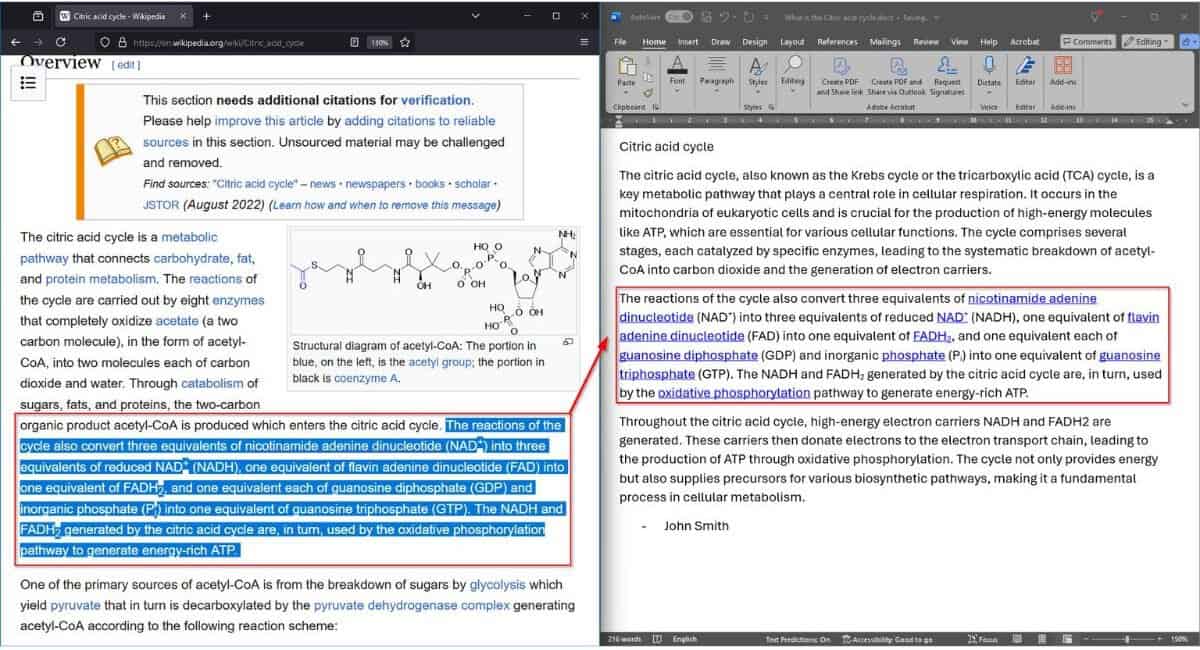1200x650 pixels.
Task: Open browser hamburger application menu
Action: [x=584, y=42]
